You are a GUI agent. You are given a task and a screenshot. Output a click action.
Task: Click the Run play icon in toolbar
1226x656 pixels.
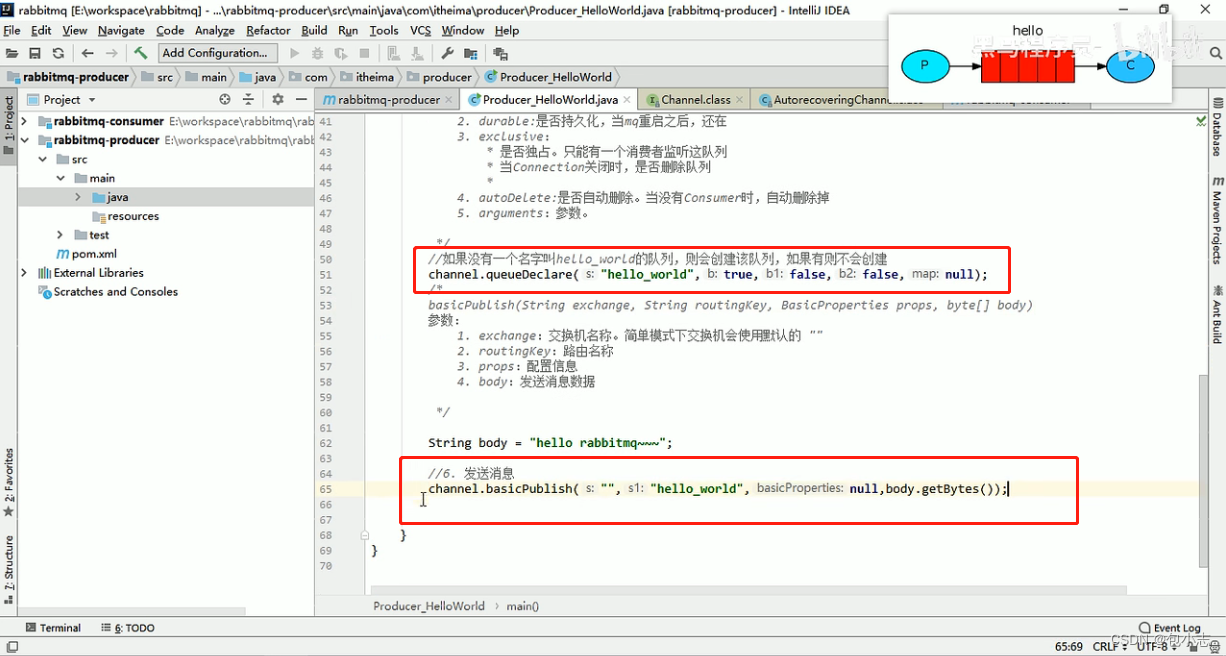(294, 53)
